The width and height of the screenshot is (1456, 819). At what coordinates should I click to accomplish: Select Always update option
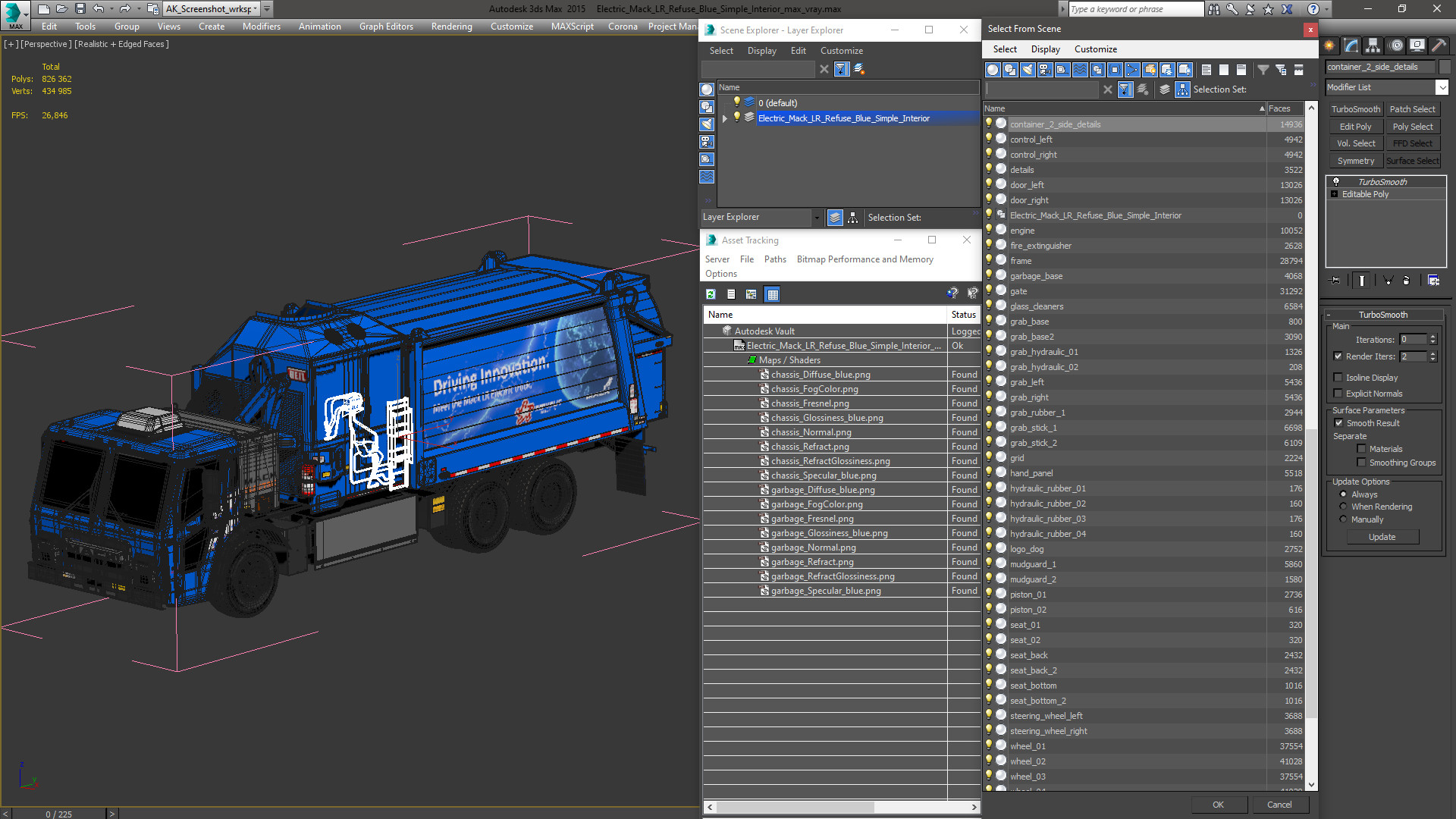(x=1343, y=494)
